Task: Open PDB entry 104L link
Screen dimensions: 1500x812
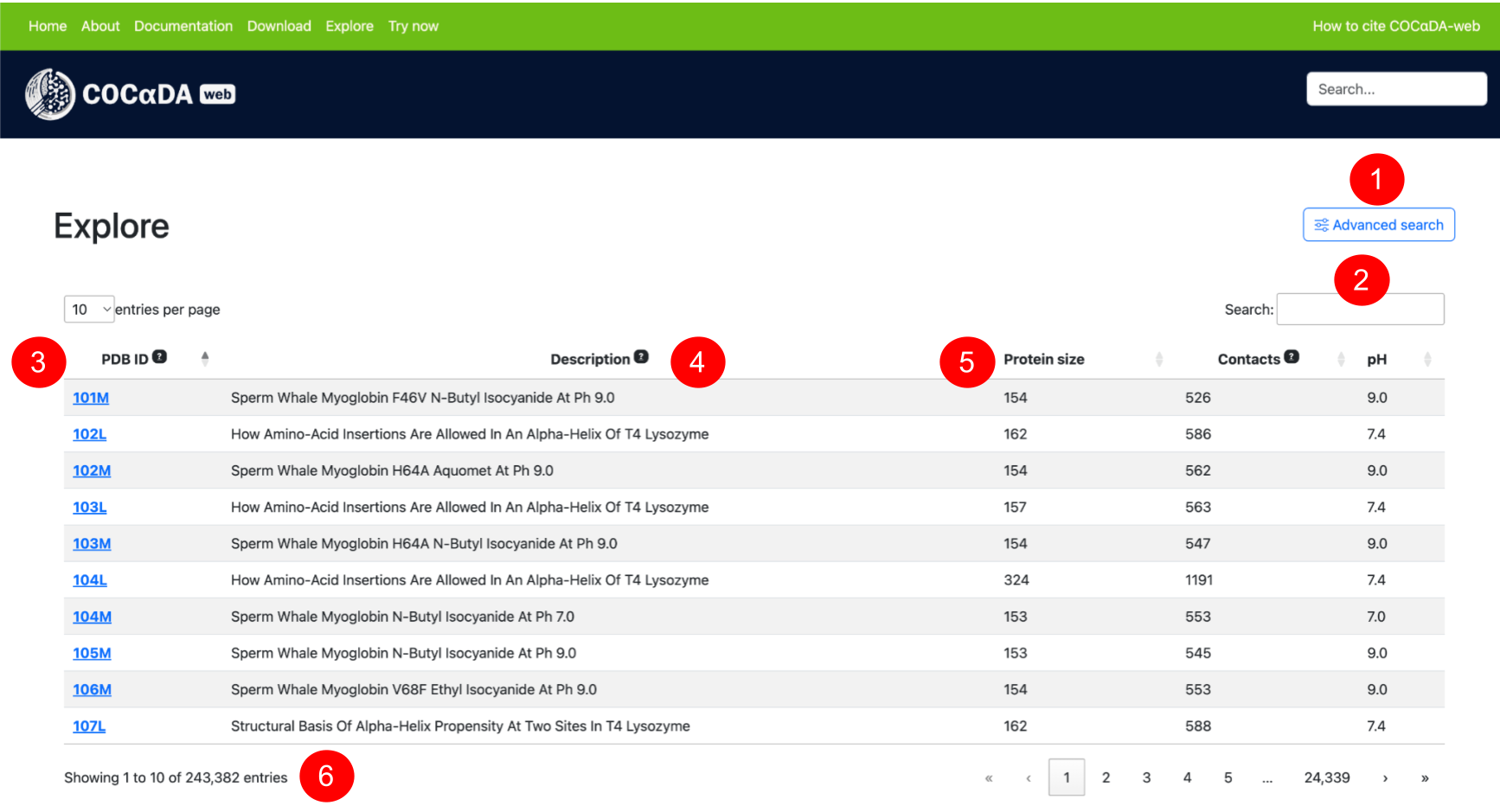Action: [90, 580]
